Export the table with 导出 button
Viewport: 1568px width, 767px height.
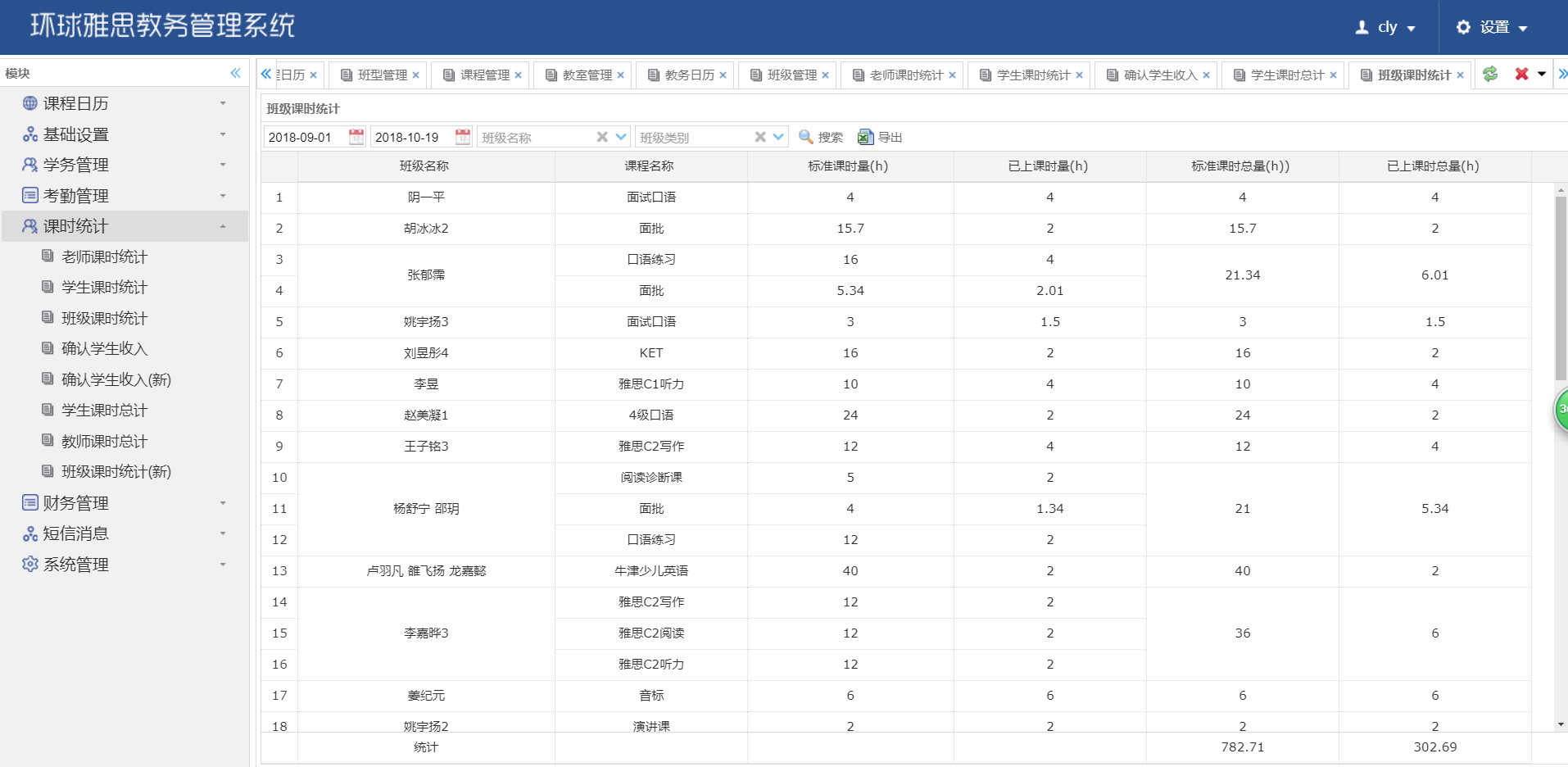(880, 137)
